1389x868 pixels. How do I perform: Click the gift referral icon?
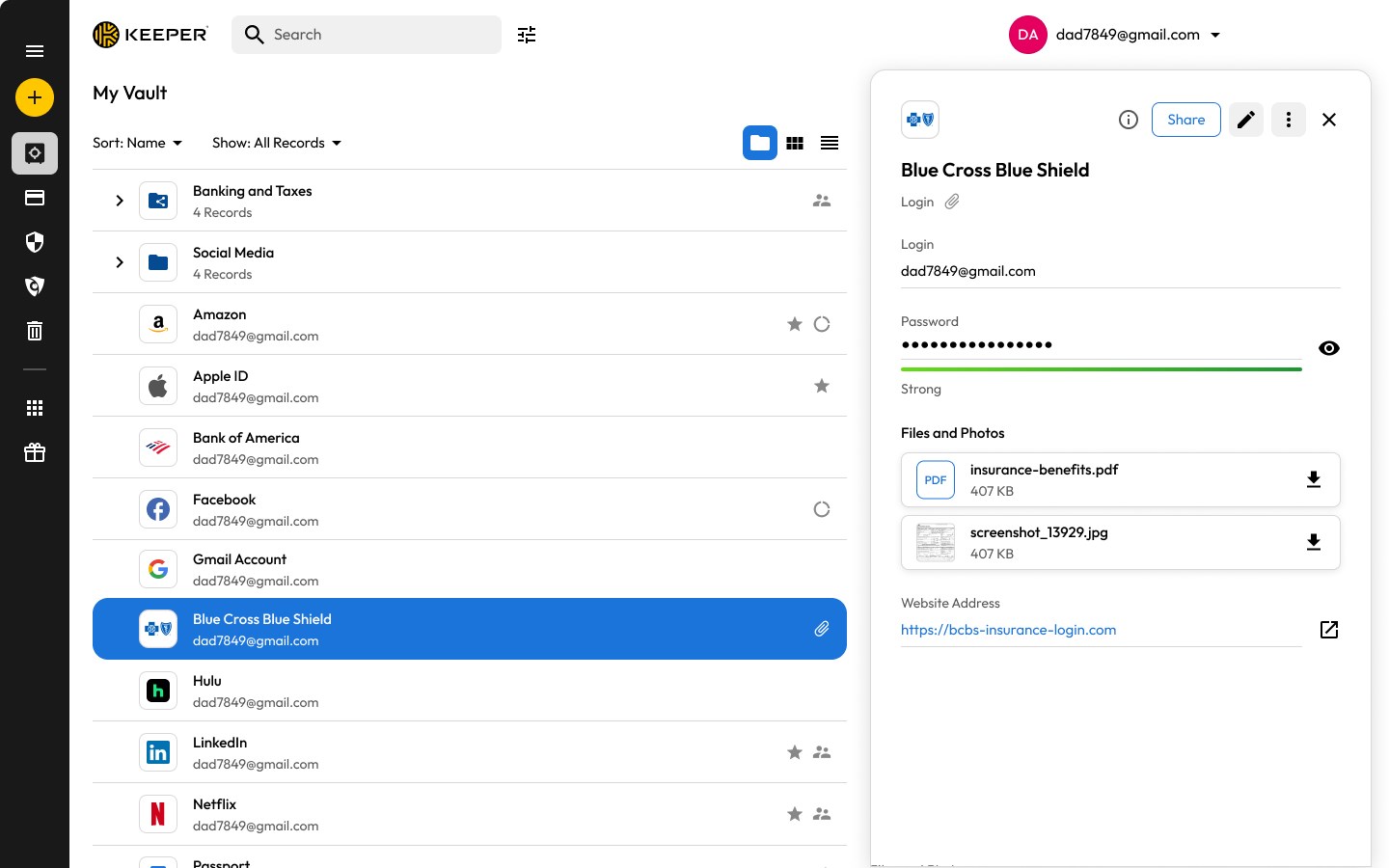point(35,452)
